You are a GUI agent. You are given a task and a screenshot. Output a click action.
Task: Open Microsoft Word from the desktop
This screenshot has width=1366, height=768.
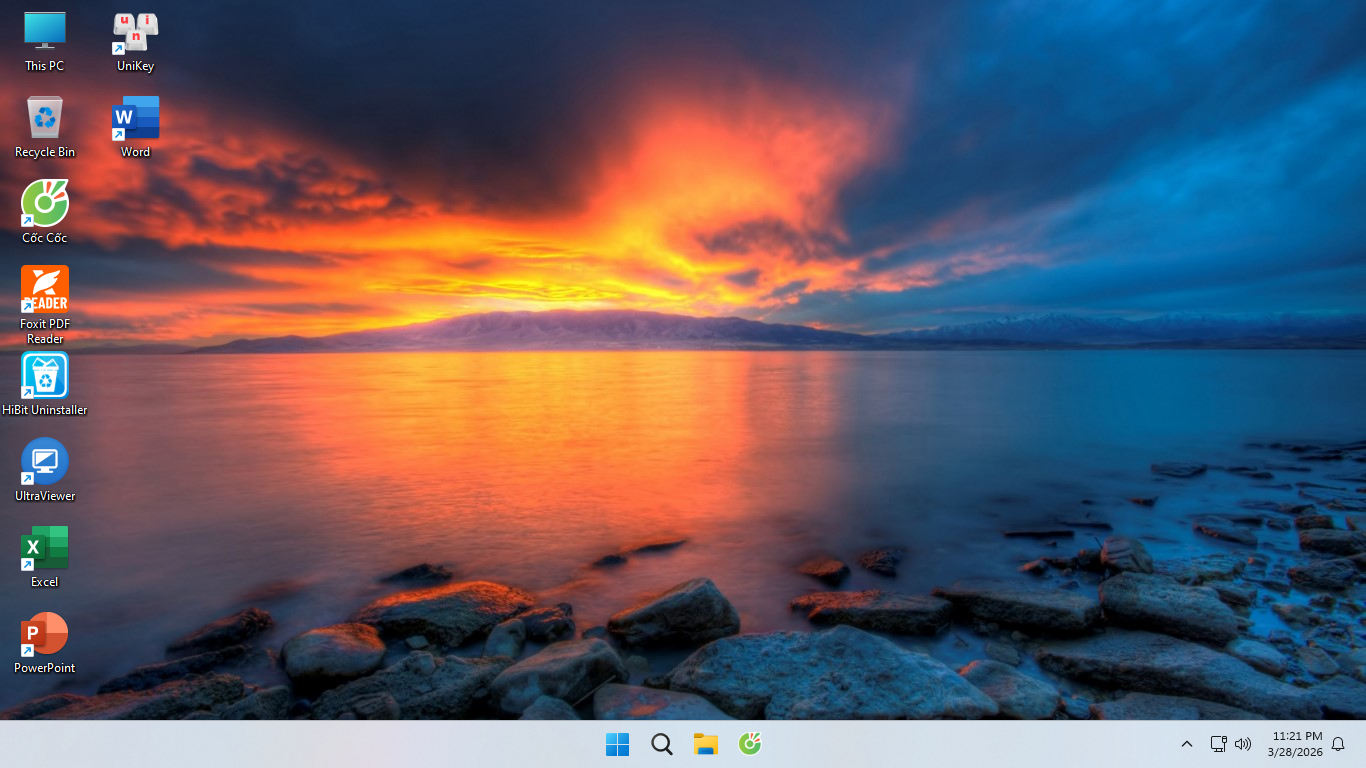tap(135, 117)
